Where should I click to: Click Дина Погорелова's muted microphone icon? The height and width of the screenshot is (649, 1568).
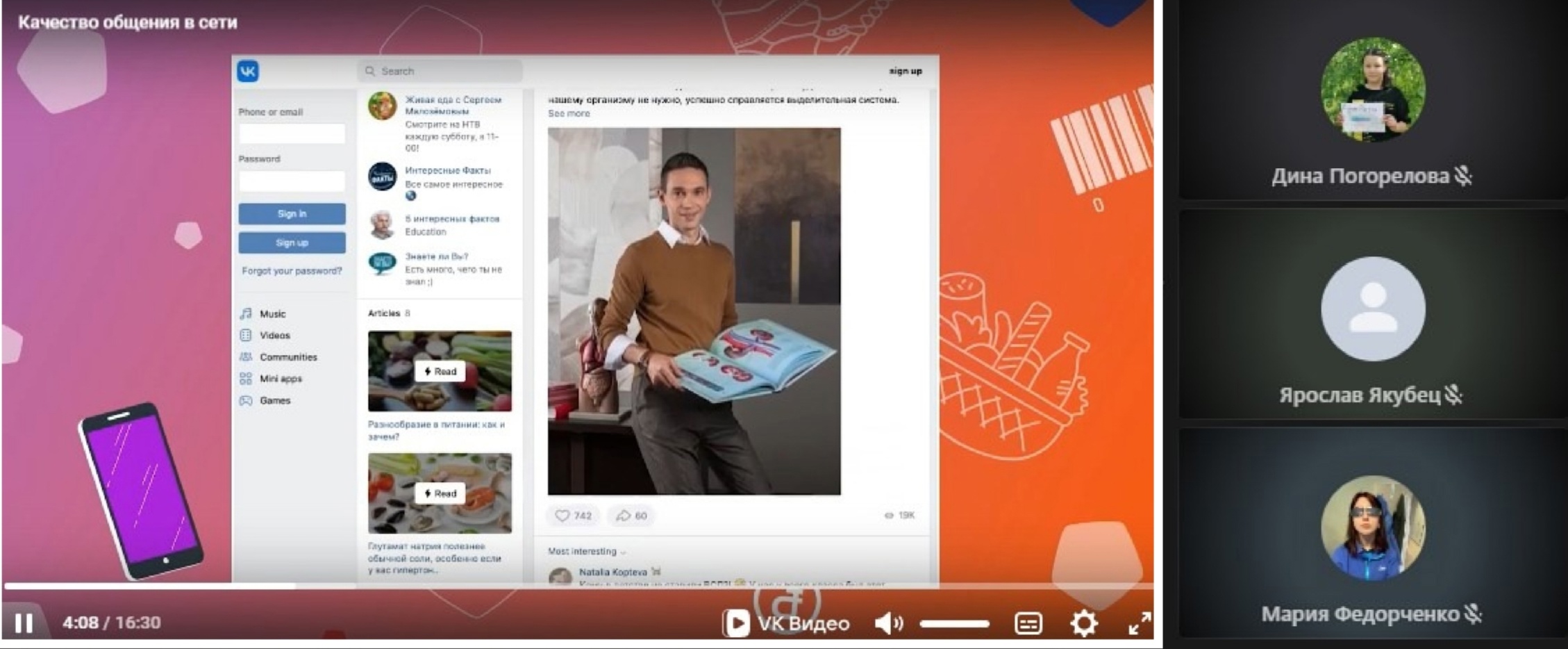point(1463,176)
